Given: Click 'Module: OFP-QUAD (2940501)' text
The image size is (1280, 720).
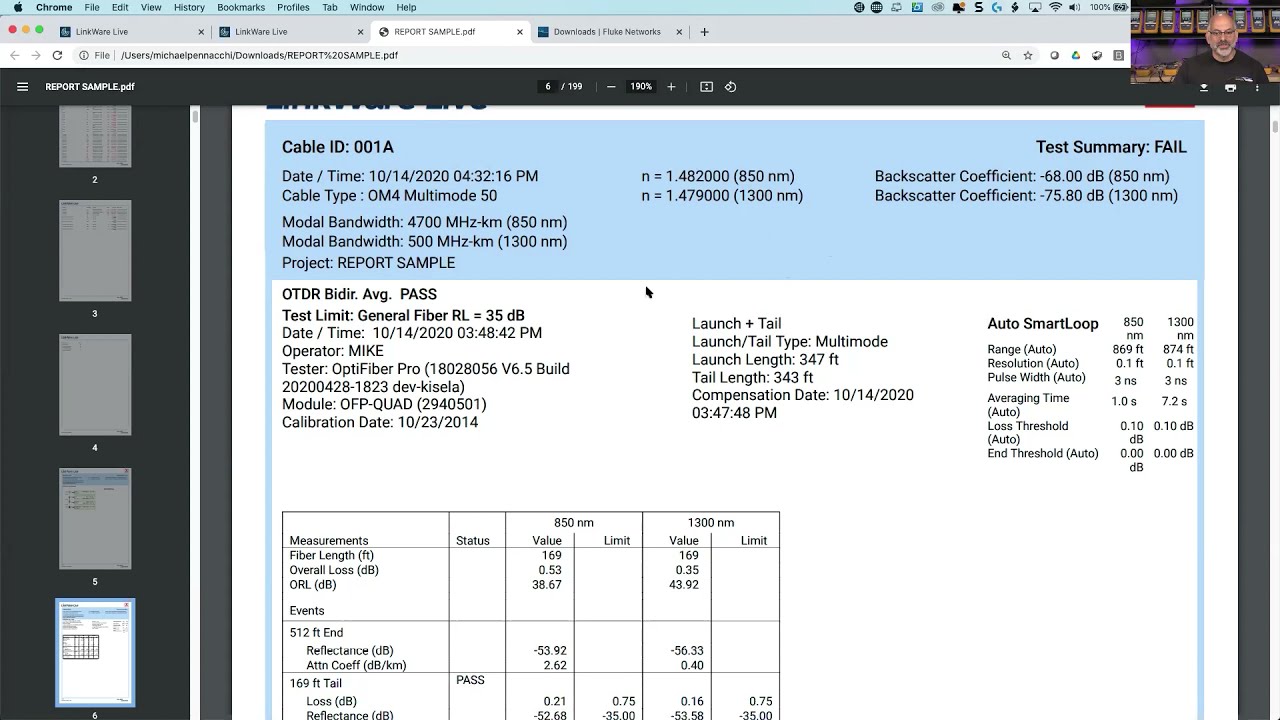Looking at the screenshot, I should click(x=384, y=405).
